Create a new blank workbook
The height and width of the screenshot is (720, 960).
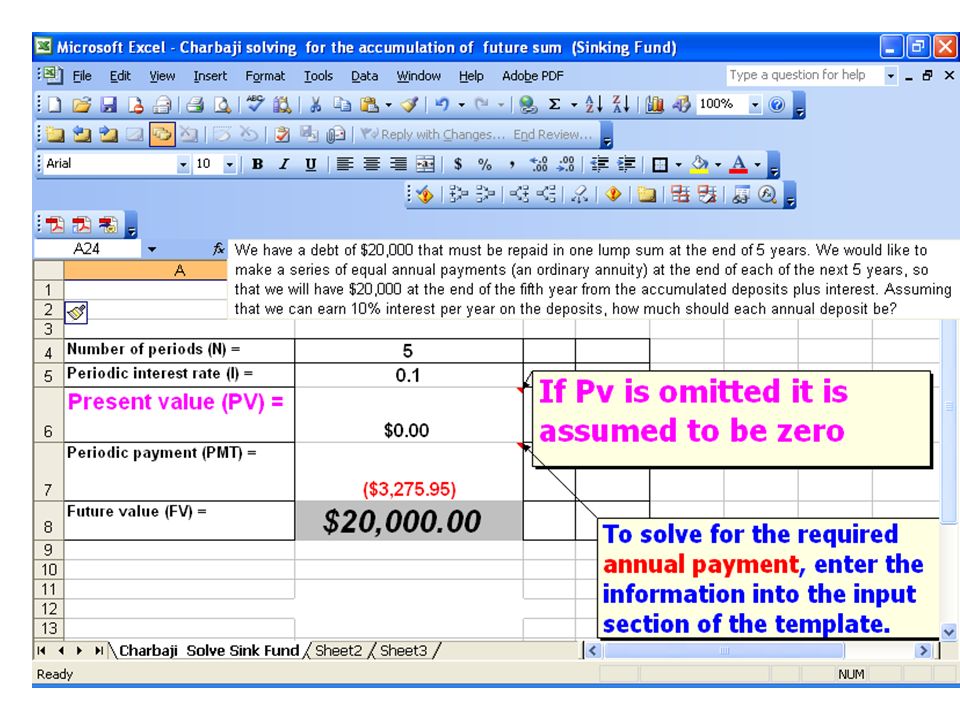[x=54, y=105]
